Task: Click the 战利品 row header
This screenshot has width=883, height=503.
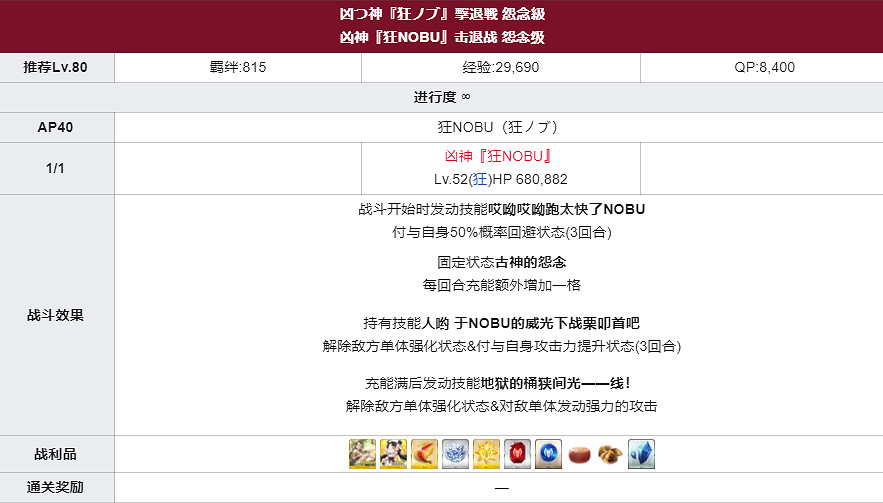Action: 57,454
